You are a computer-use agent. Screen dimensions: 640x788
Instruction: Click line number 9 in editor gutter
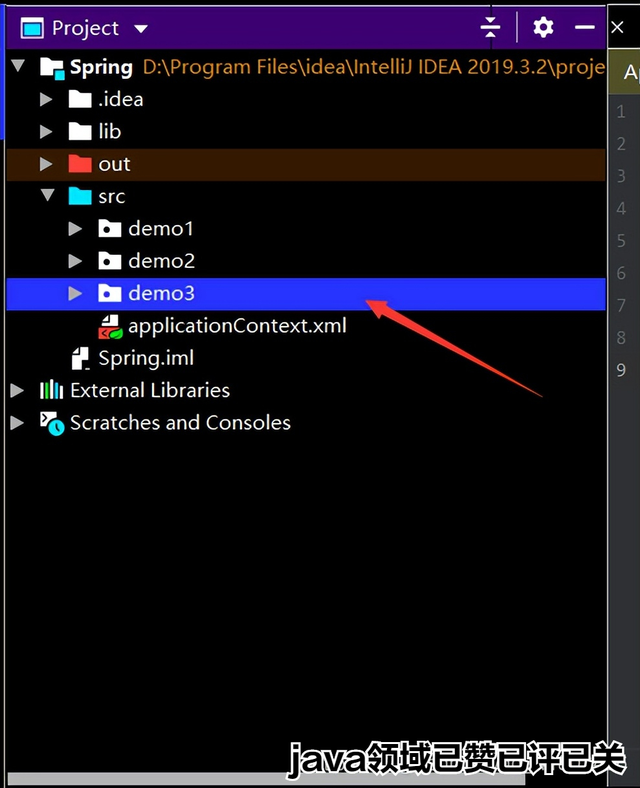pos(621,370)
